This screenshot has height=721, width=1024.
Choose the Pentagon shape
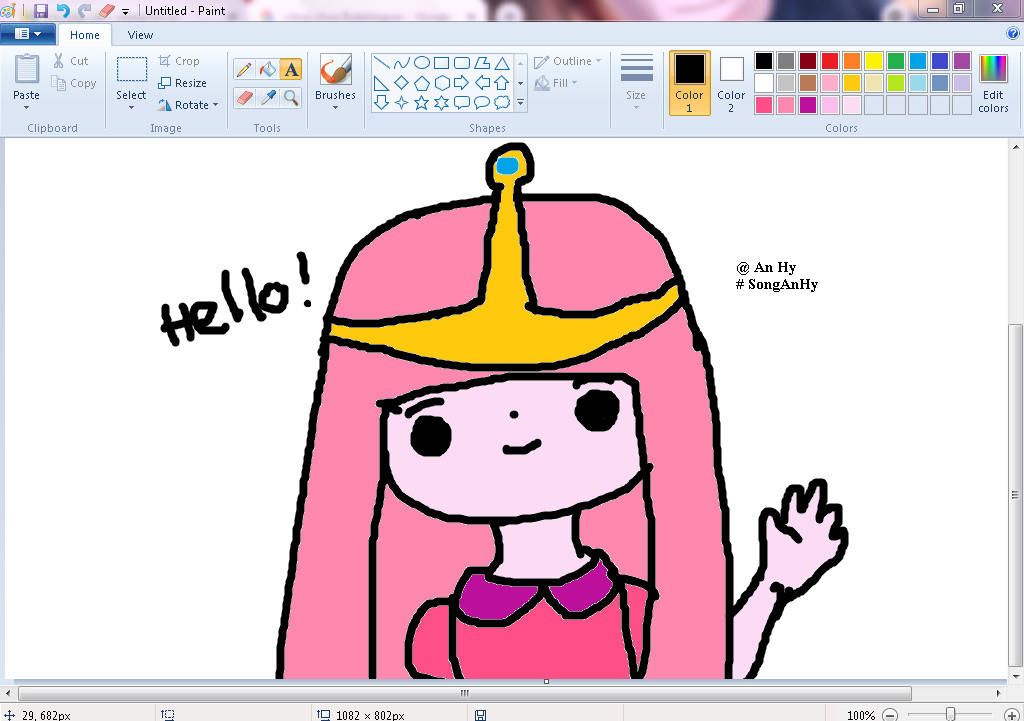point(422,83)
